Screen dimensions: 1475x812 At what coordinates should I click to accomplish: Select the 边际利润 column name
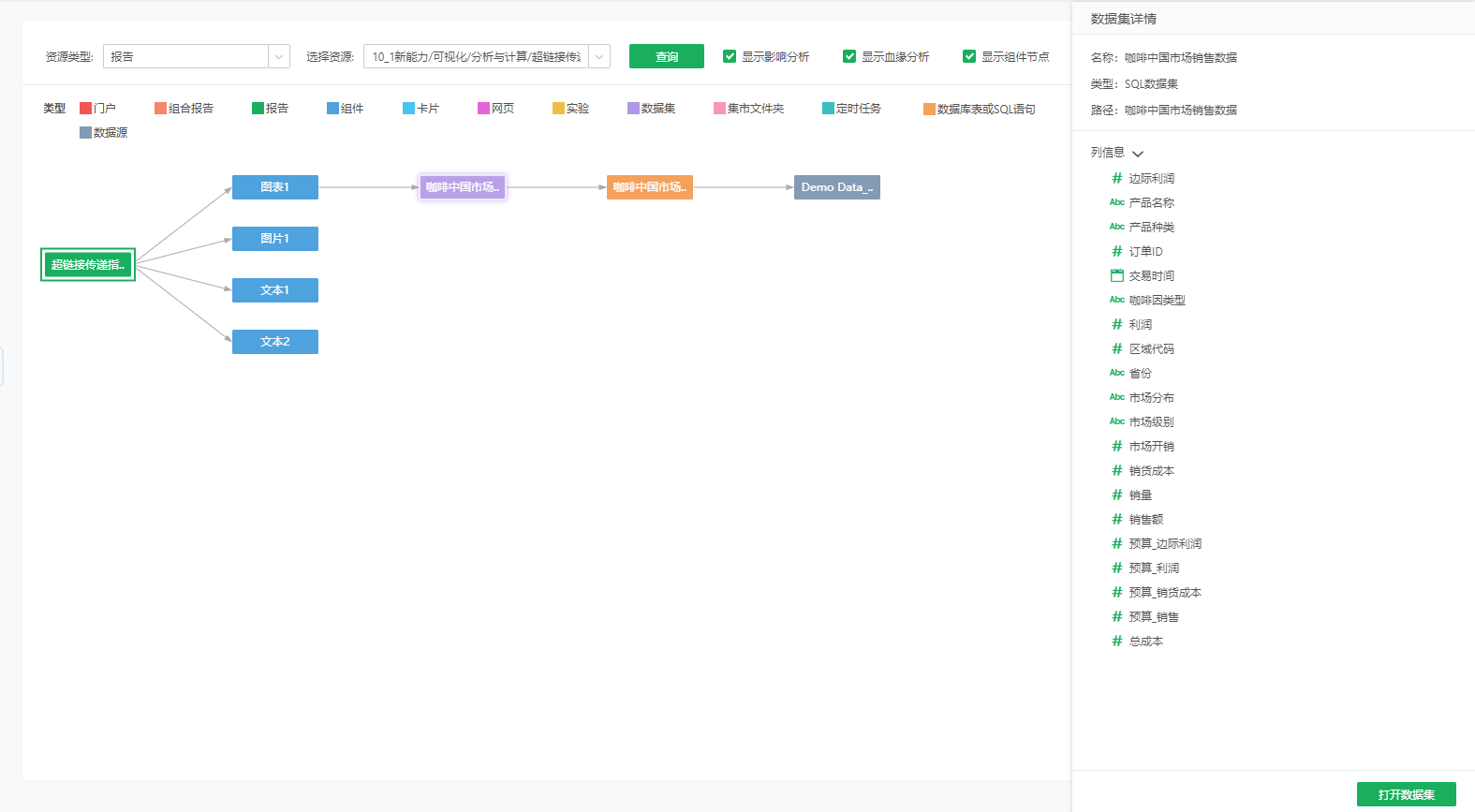tap(1151, 178)
